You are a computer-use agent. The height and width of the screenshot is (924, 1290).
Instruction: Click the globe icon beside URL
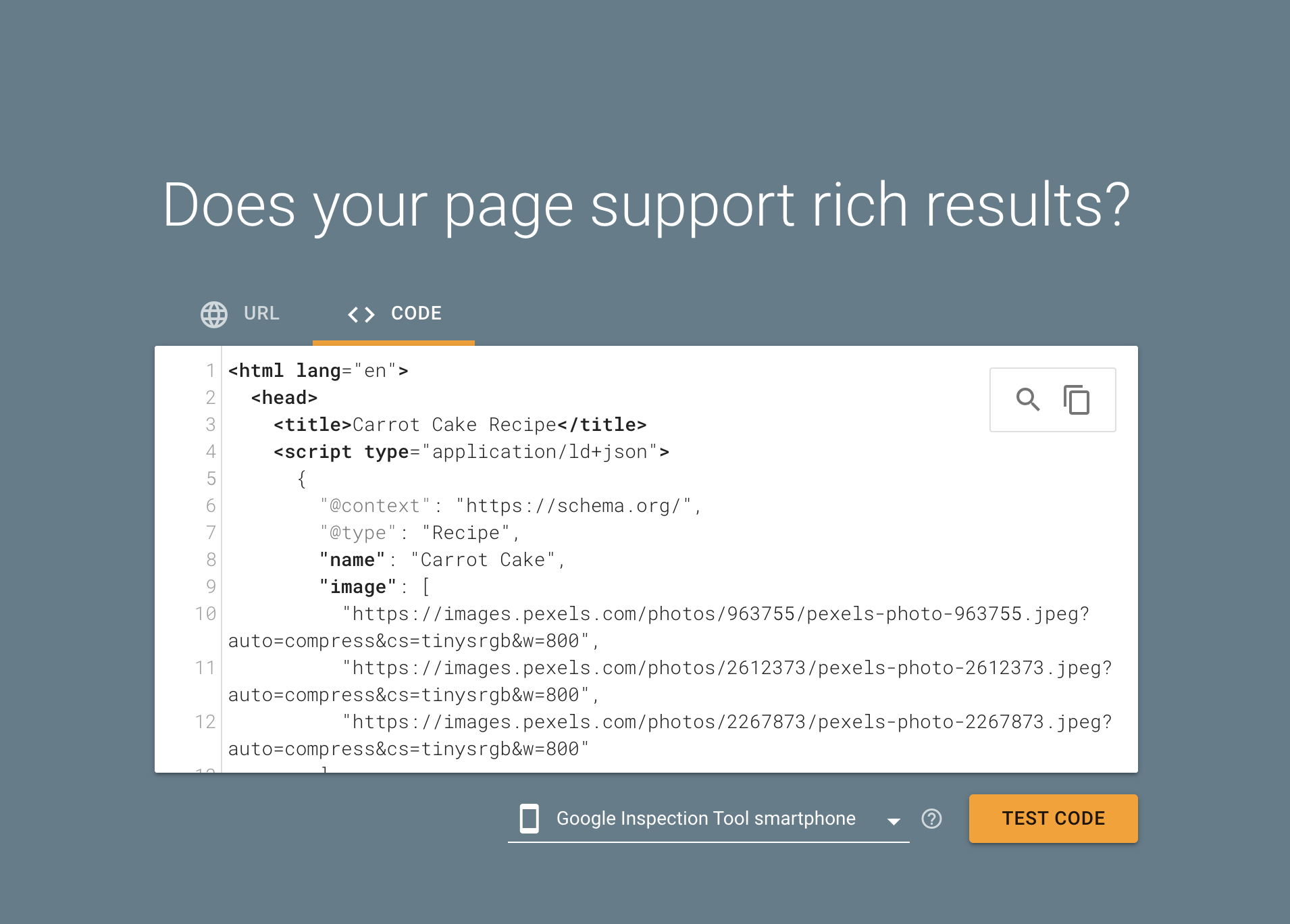(x=214, y=314)
